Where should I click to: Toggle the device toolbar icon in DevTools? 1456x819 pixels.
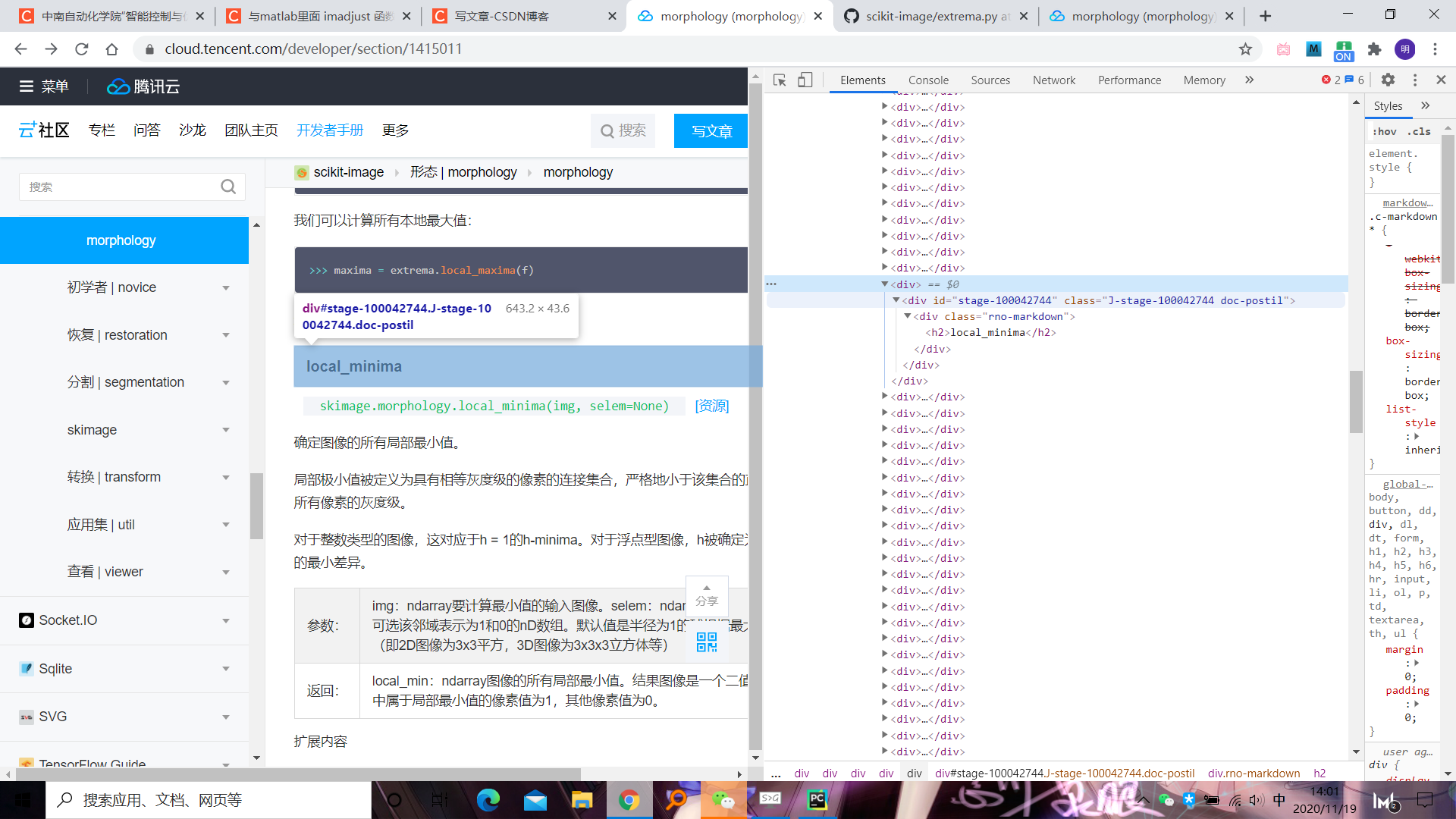click(805, 80)
